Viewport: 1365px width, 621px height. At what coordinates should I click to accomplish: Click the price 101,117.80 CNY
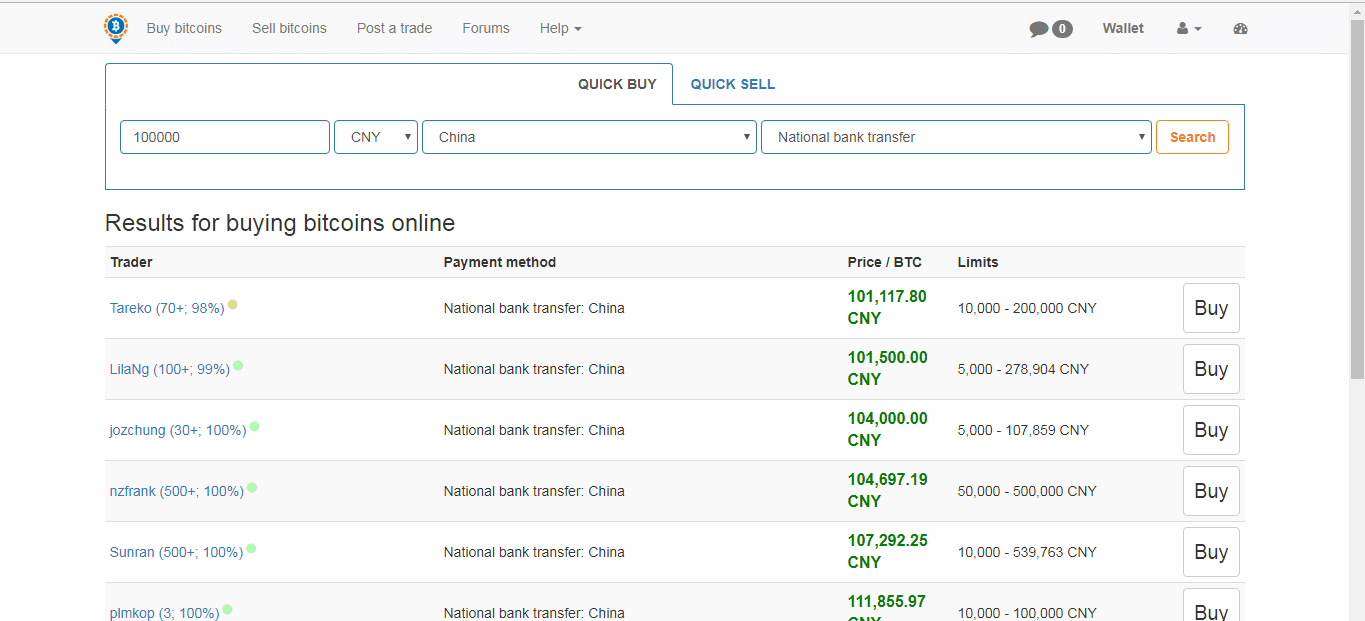click(x=887, y=307)
